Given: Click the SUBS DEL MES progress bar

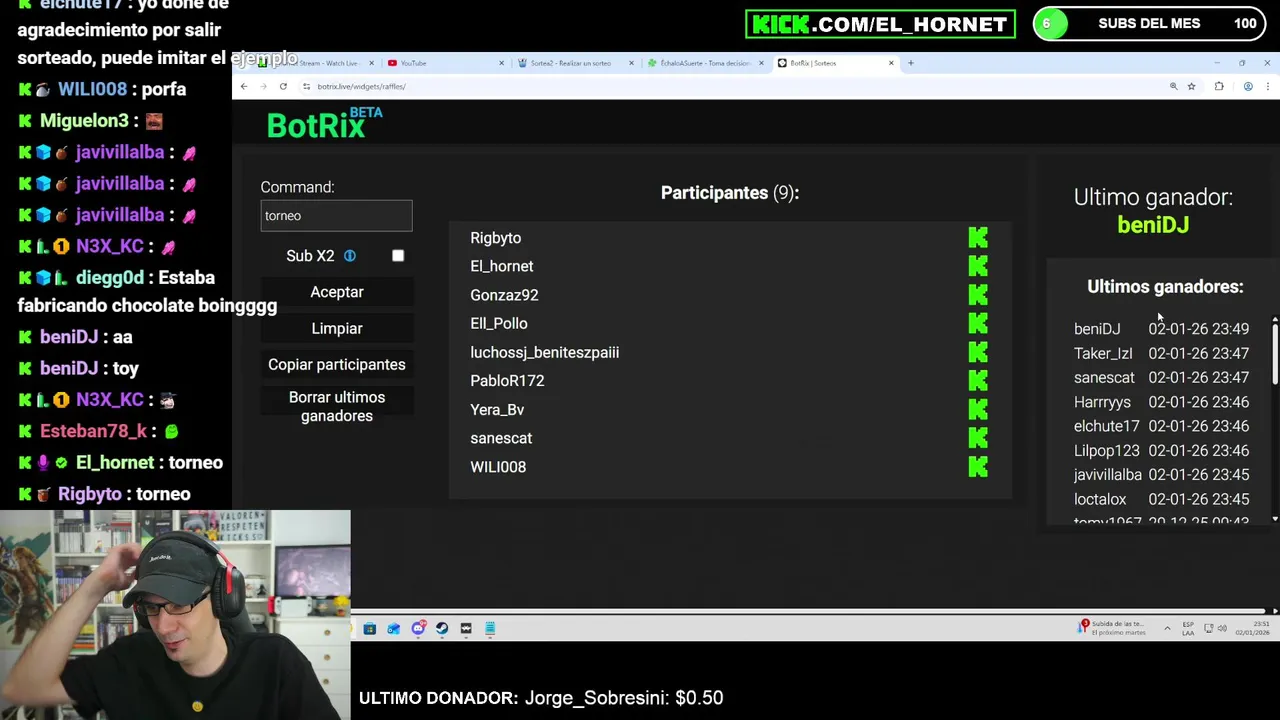Looking at the screenshot, I should pos(1149,23).
